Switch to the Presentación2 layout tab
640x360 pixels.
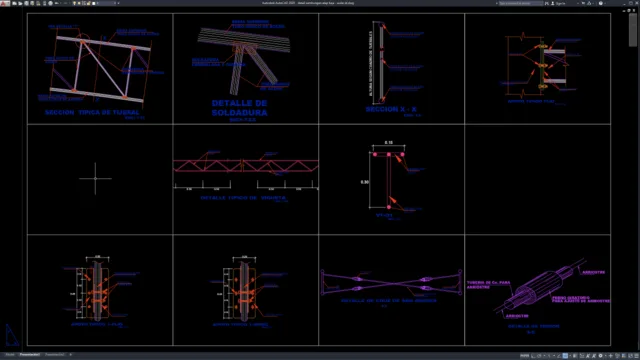[55, 355]
